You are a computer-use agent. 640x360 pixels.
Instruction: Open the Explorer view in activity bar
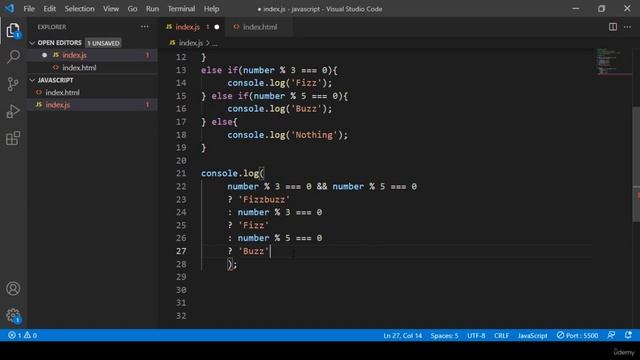pos(13,30)
